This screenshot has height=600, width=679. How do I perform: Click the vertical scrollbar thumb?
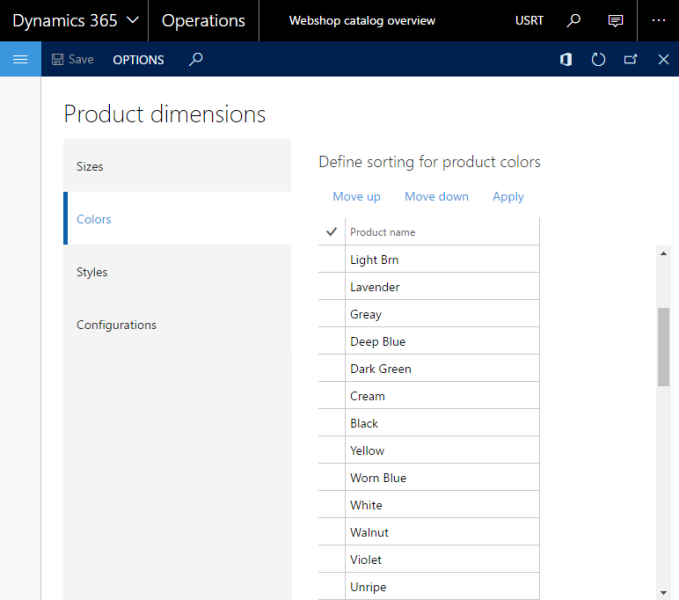click(663, 347)
